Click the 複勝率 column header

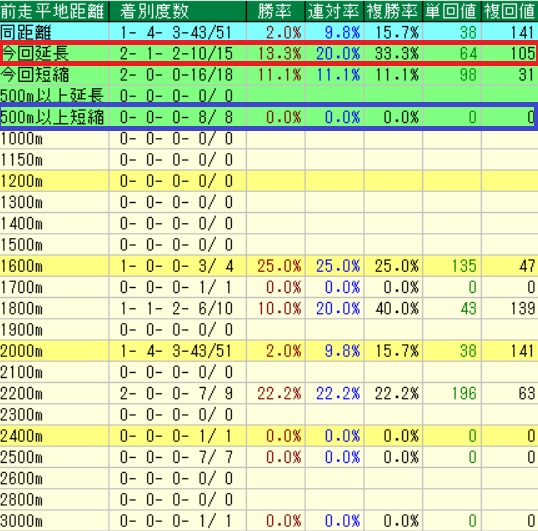pyautogui.click(x=393, y=11)
